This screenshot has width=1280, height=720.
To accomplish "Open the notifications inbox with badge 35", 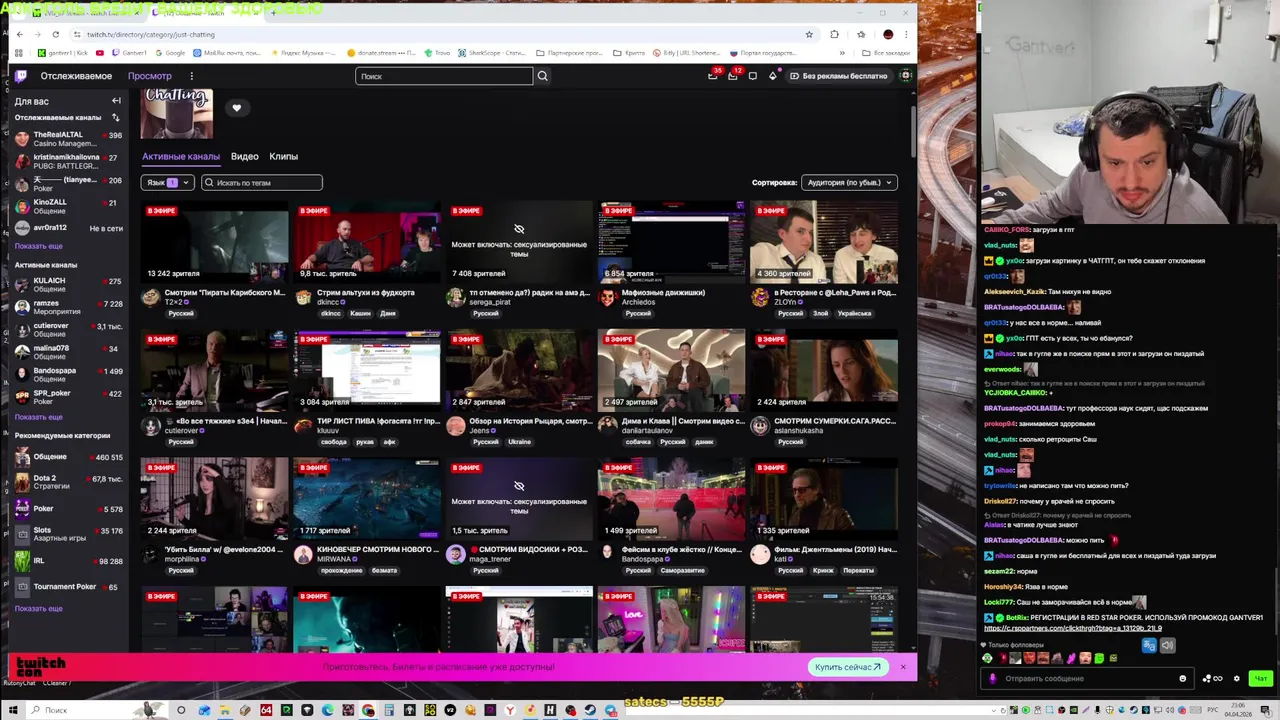I will pyautogui.click(x=712, y=76).
